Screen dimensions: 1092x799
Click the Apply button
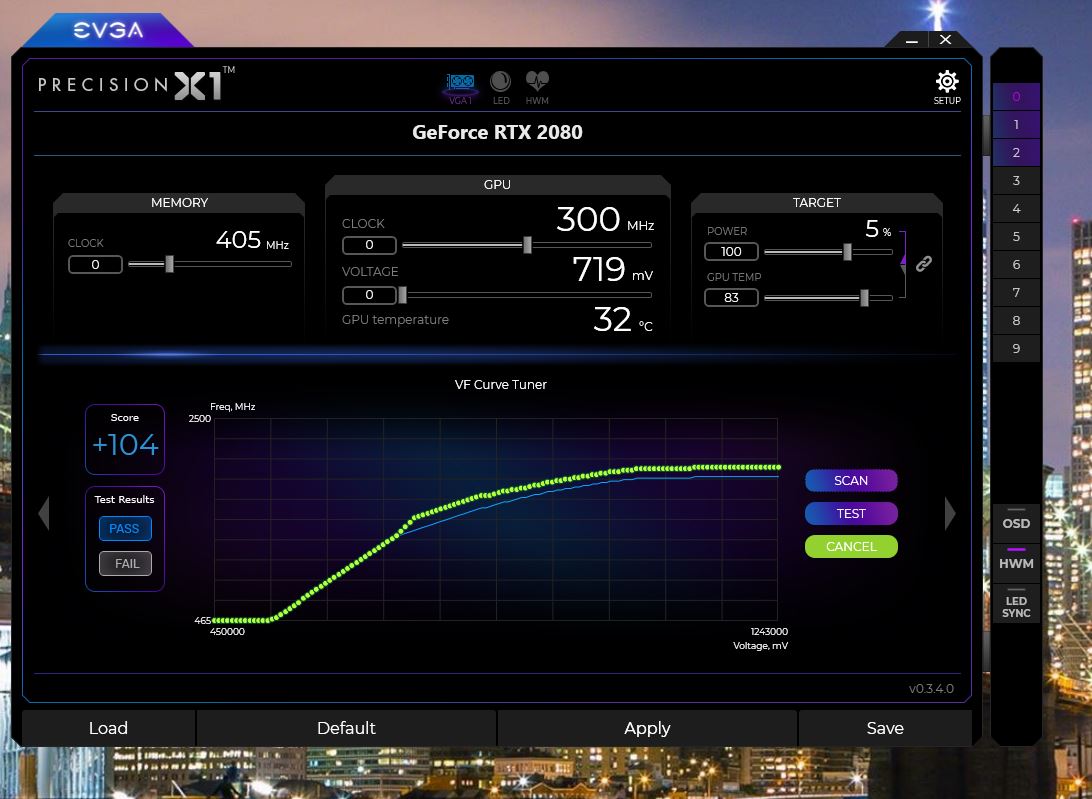647,728
